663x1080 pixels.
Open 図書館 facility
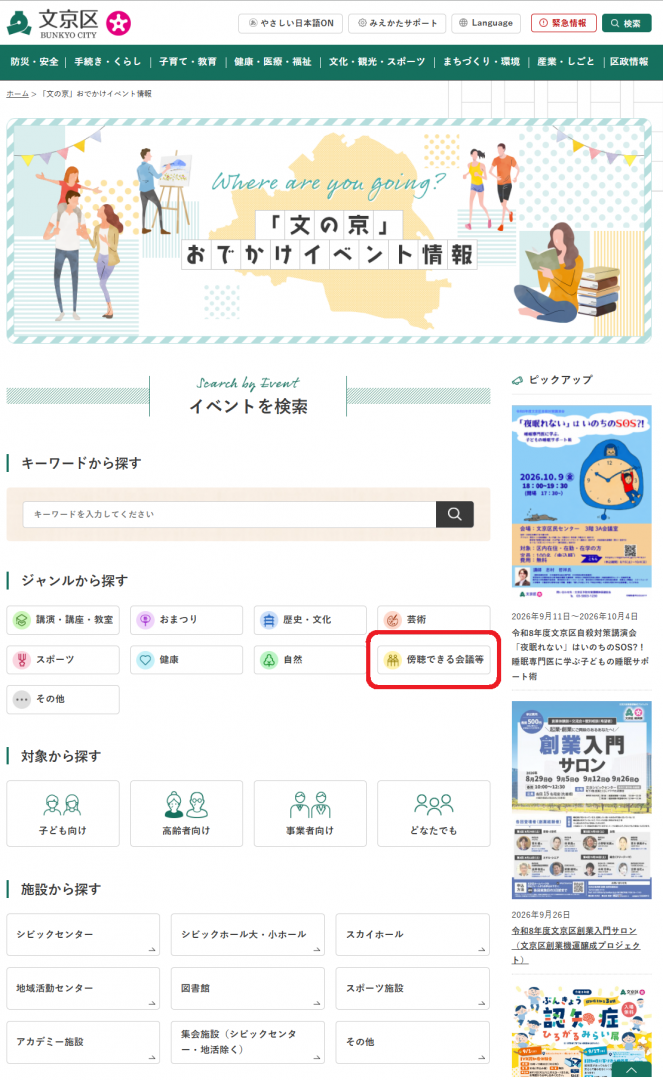click(248, 988)
